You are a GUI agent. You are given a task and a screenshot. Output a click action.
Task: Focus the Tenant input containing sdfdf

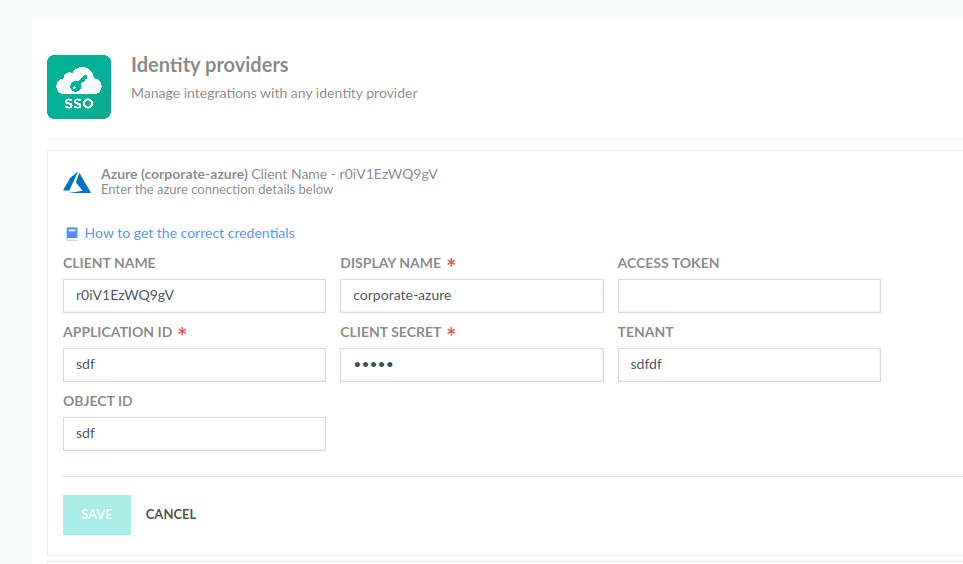749,365
